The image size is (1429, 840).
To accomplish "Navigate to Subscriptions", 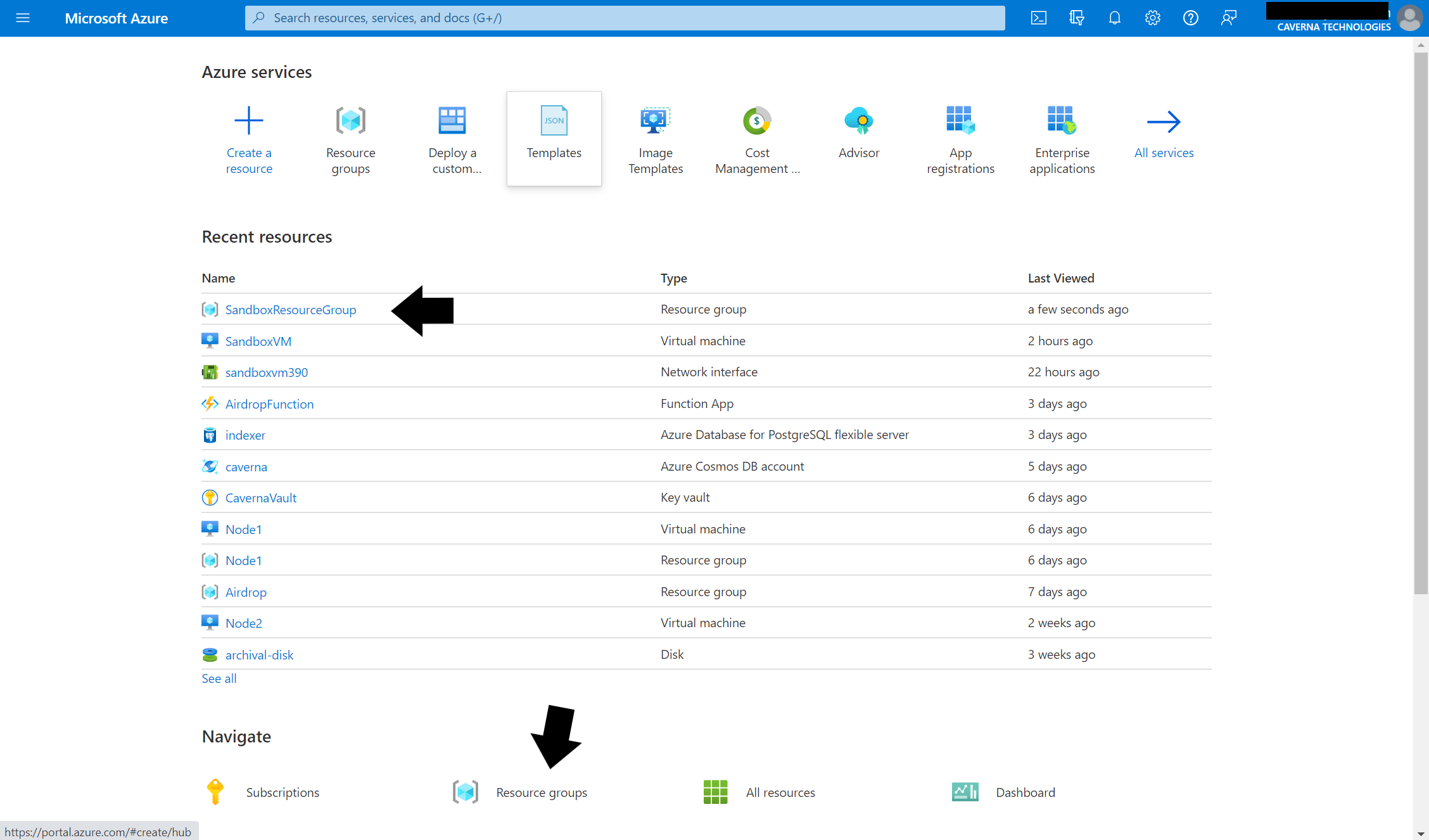I will pos(282,792).
